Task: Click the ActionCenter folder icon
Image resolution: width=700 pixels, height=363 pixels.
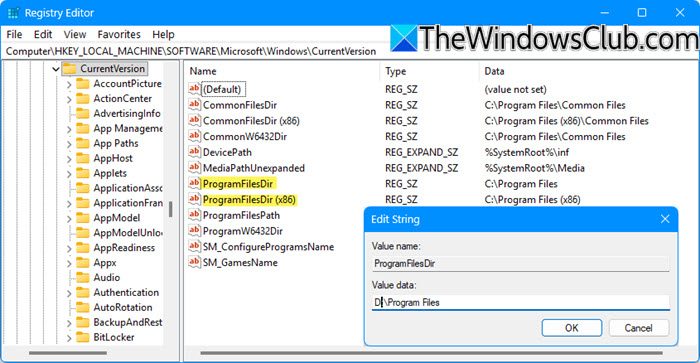Action: coord(83,99)
